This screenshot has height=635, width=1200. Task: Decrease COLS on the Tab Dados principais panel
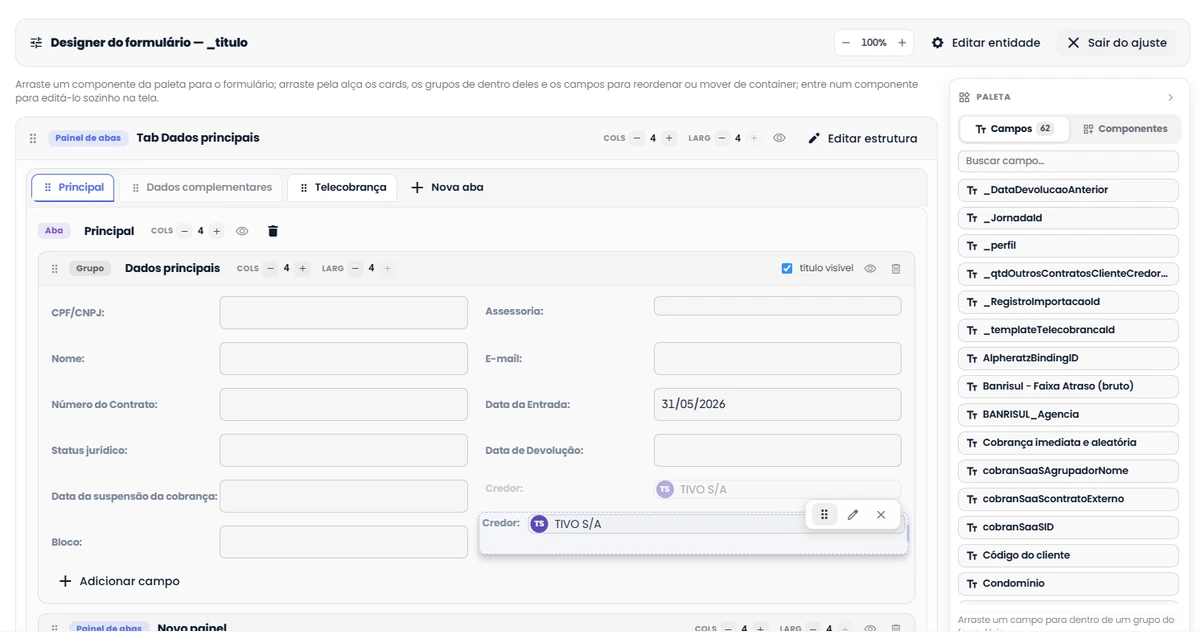[637, 138]
